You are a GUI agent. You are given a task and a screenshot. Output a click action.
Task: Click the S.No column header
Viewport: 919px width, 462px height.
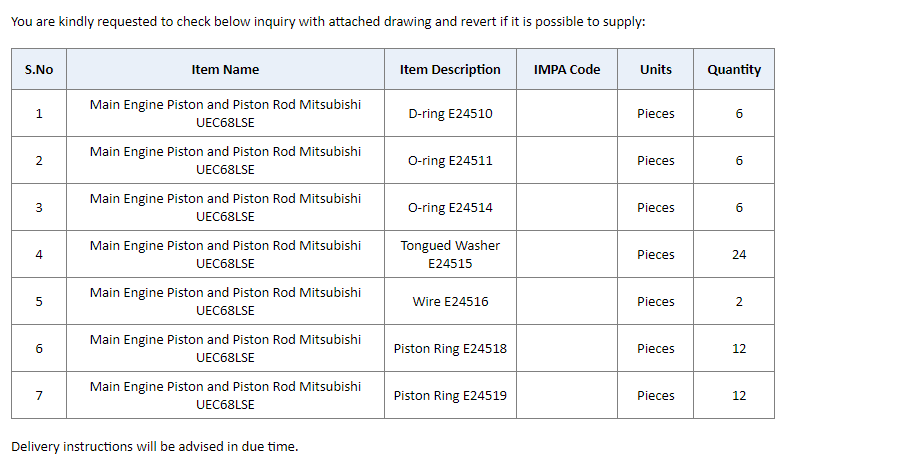point(39,69)
